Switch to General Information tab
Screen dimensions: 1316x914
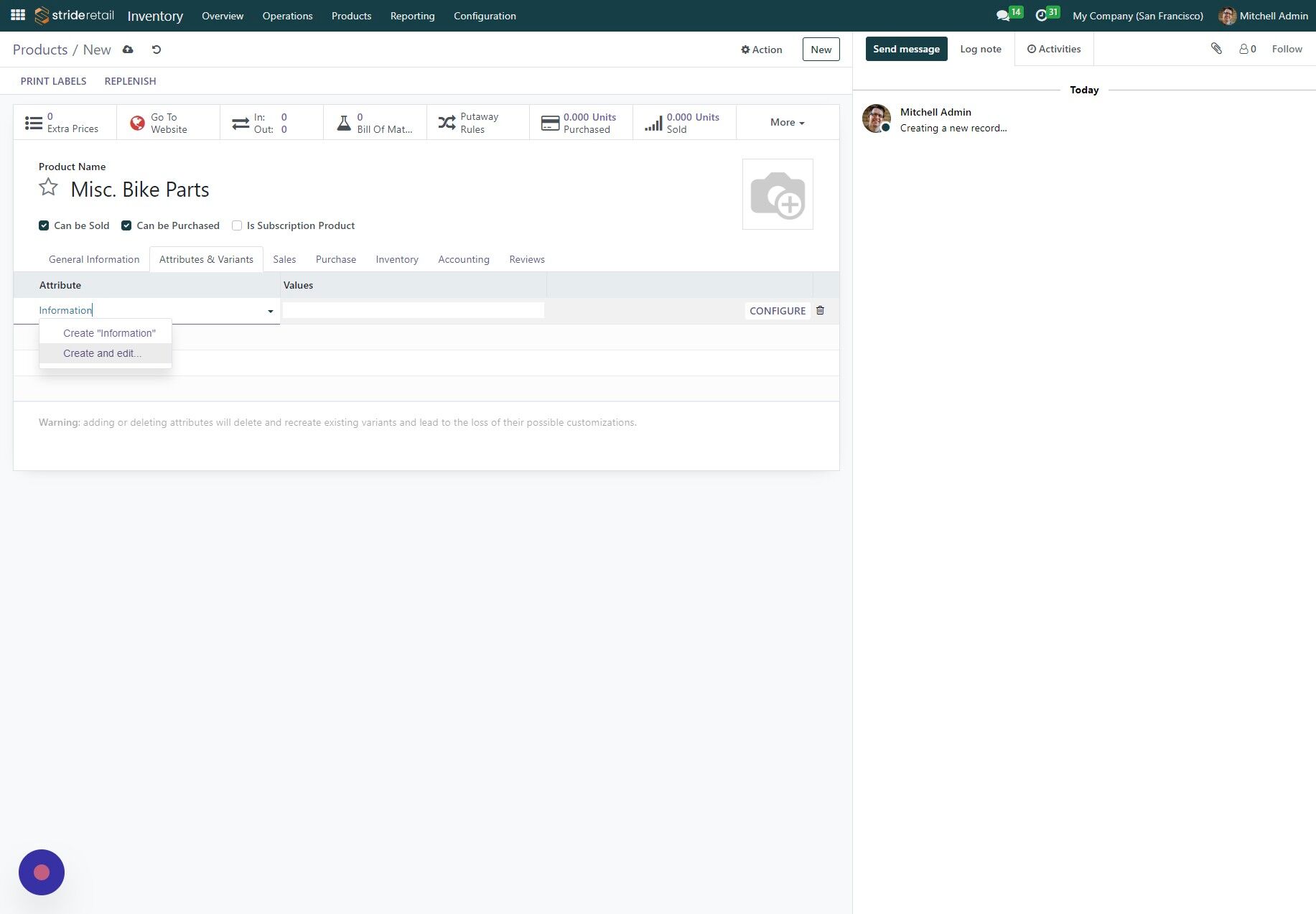[94, 259]
